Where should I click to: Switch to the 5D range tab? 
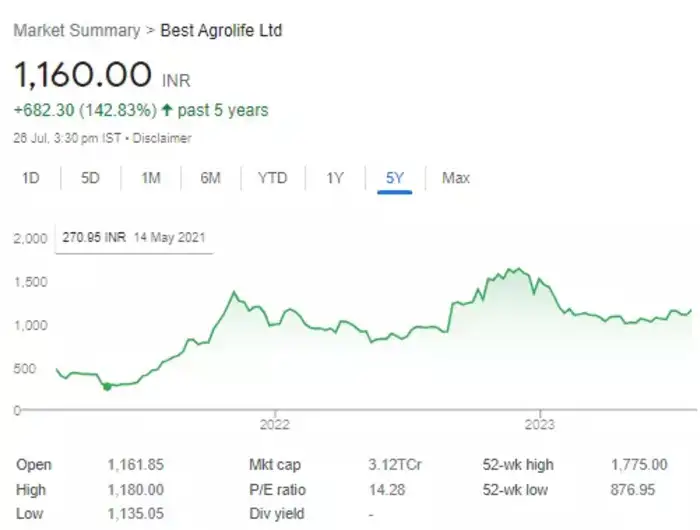pos(91,178)
